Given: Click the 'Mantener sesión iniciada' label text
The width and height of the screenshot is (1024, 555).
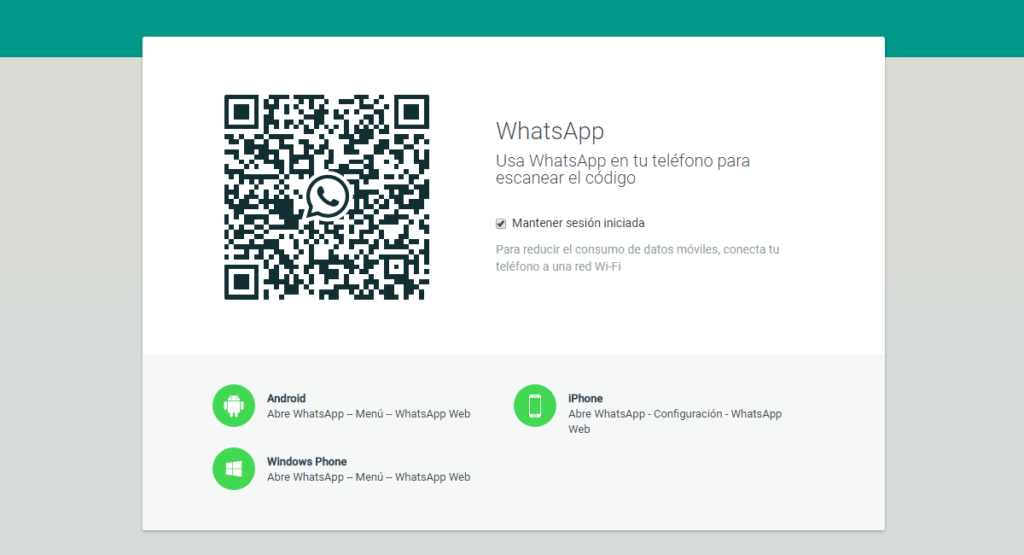Looking at the screenshot, I should pos(578,223).
